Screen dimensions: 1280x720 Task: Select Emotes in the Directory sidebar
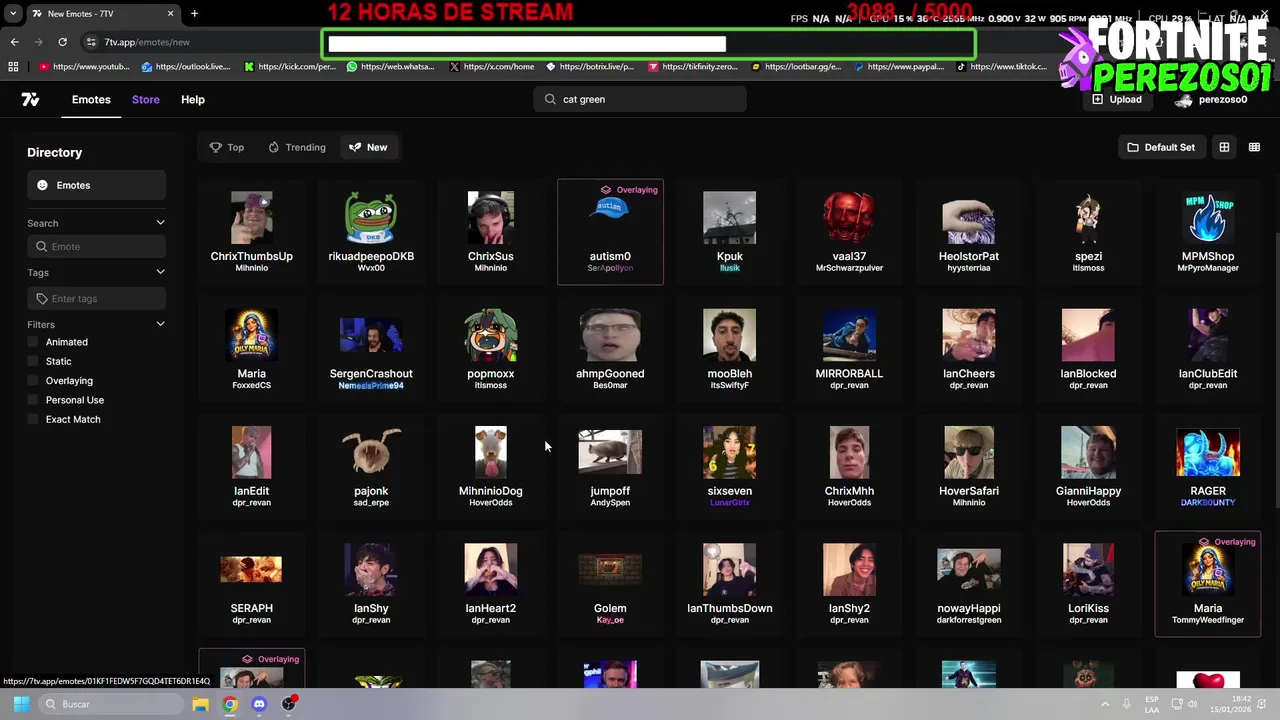[96, 185]
